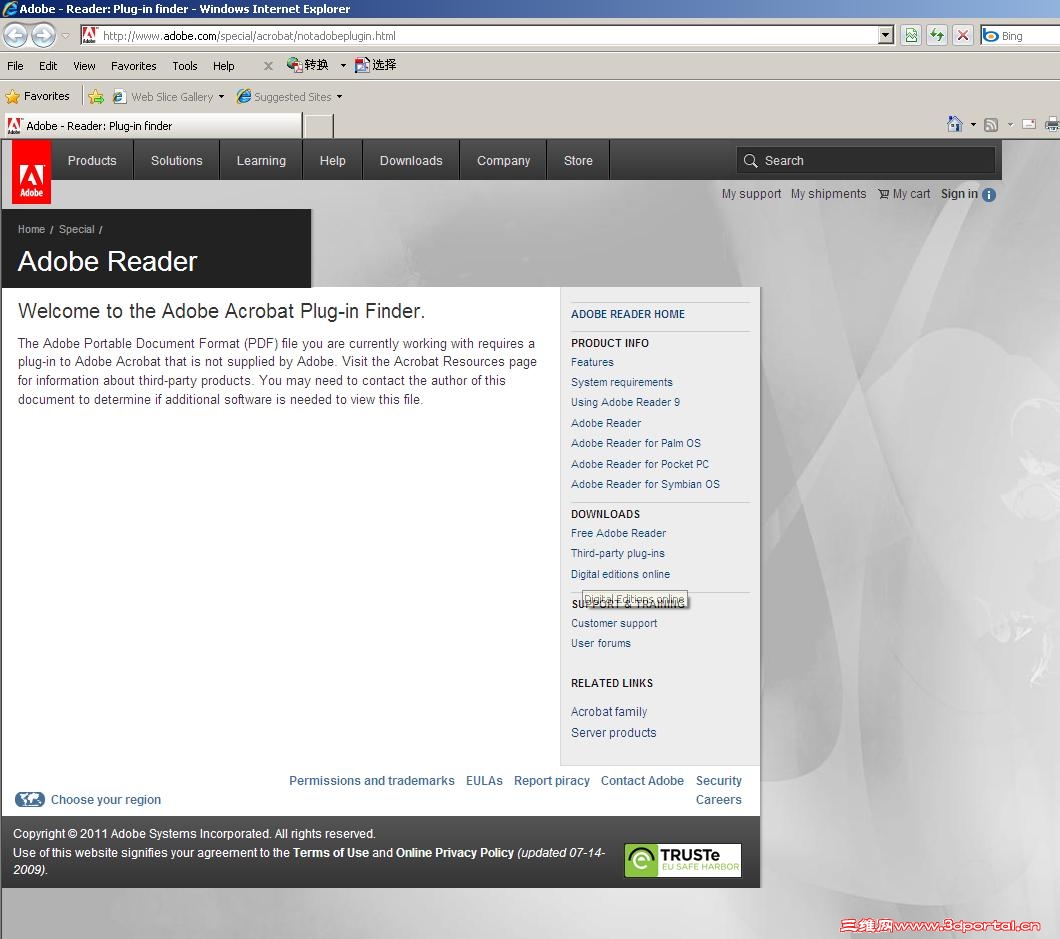Viewport: 1060px width, 939px height.
Task: Click the Adobe site Search field
Action: (x=866, y=160)
